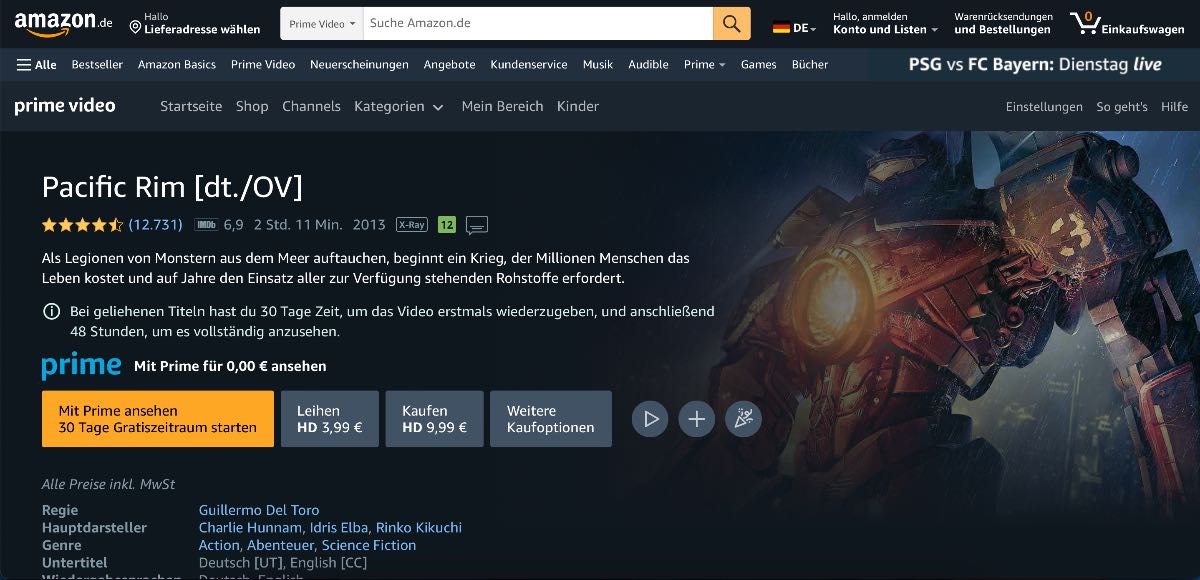Go to Neuerscheinungen
Screen dimensions: 1200x580
[359, 64]
